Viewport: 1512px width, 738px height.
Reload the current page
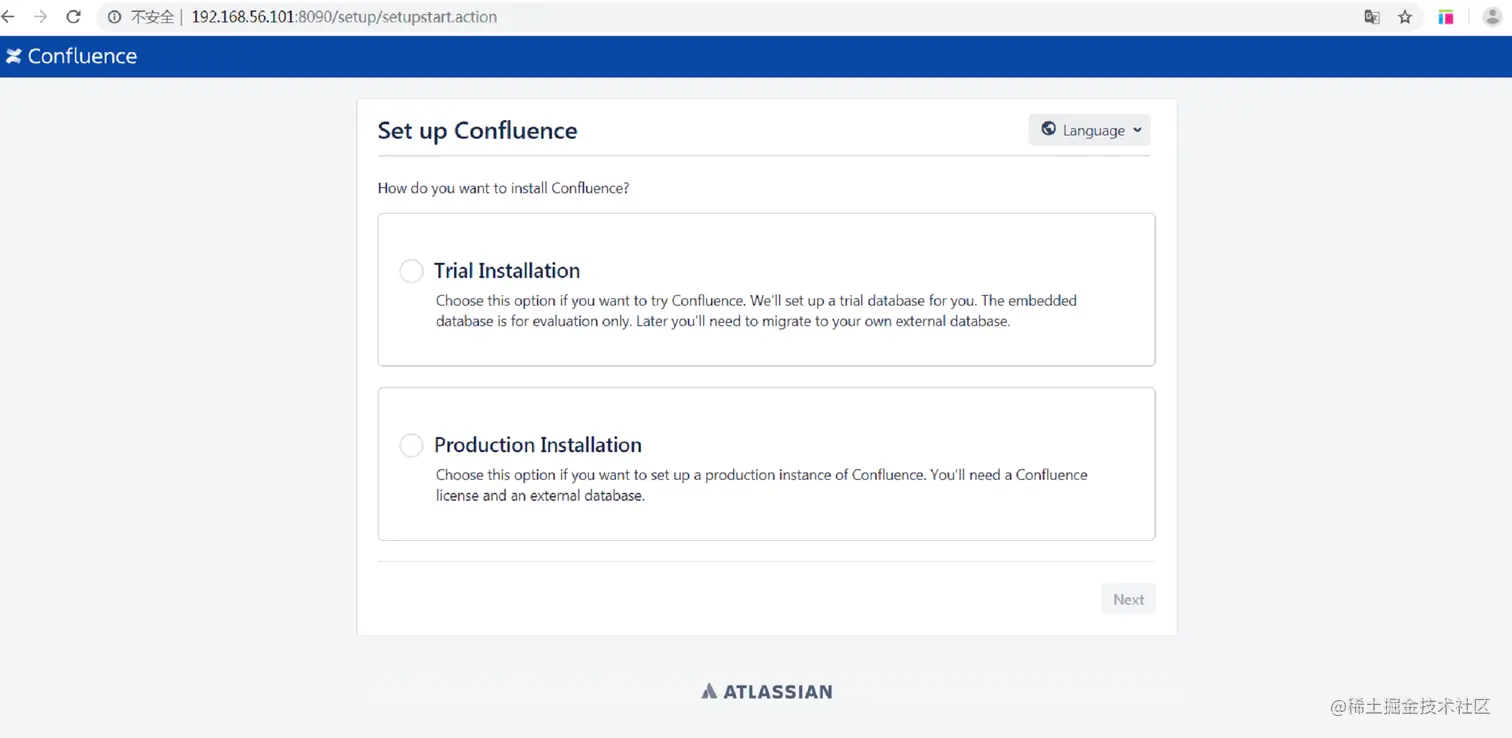(x=73, y=17)
